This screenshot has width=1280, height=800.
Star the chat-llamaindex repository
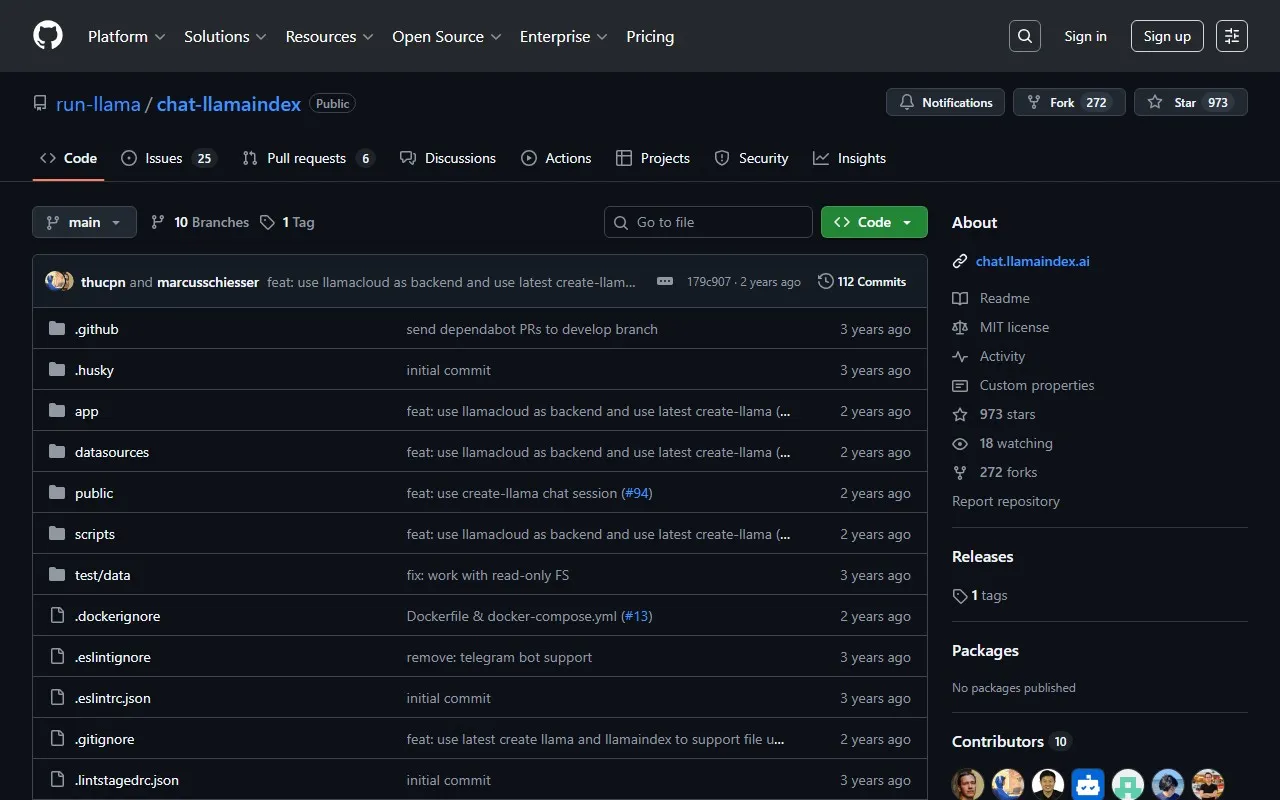(x=1190, y=102)
